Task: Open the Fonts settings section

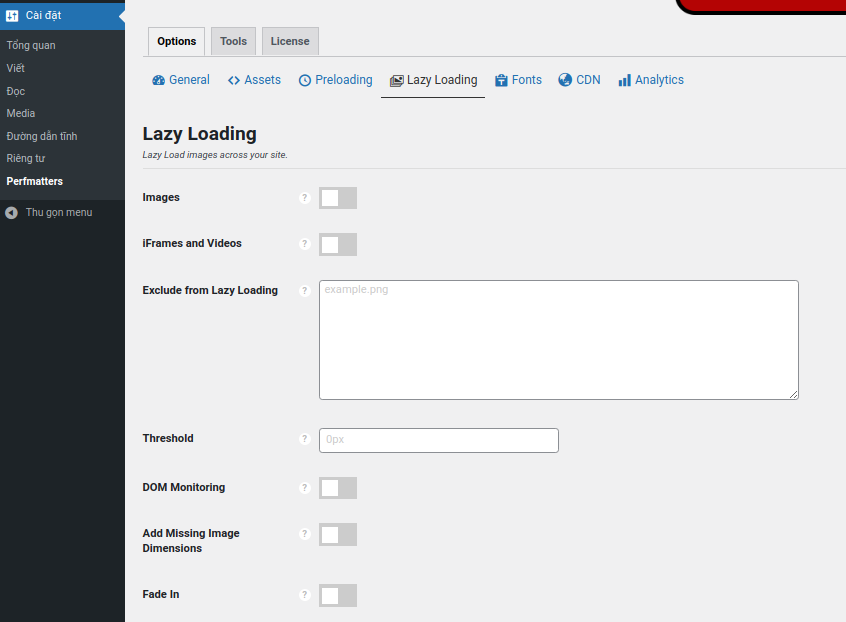Action: 518,80
